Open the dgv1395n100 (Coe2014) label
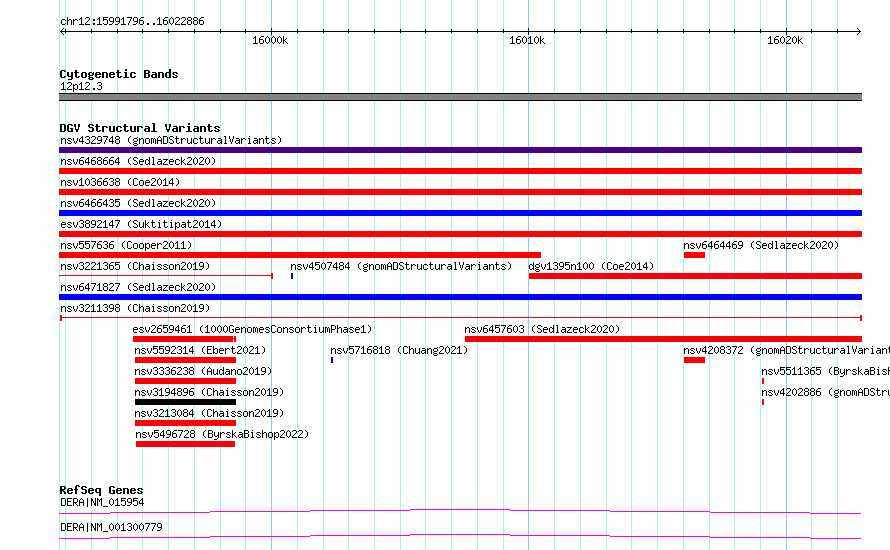 (x=591, y=266)
